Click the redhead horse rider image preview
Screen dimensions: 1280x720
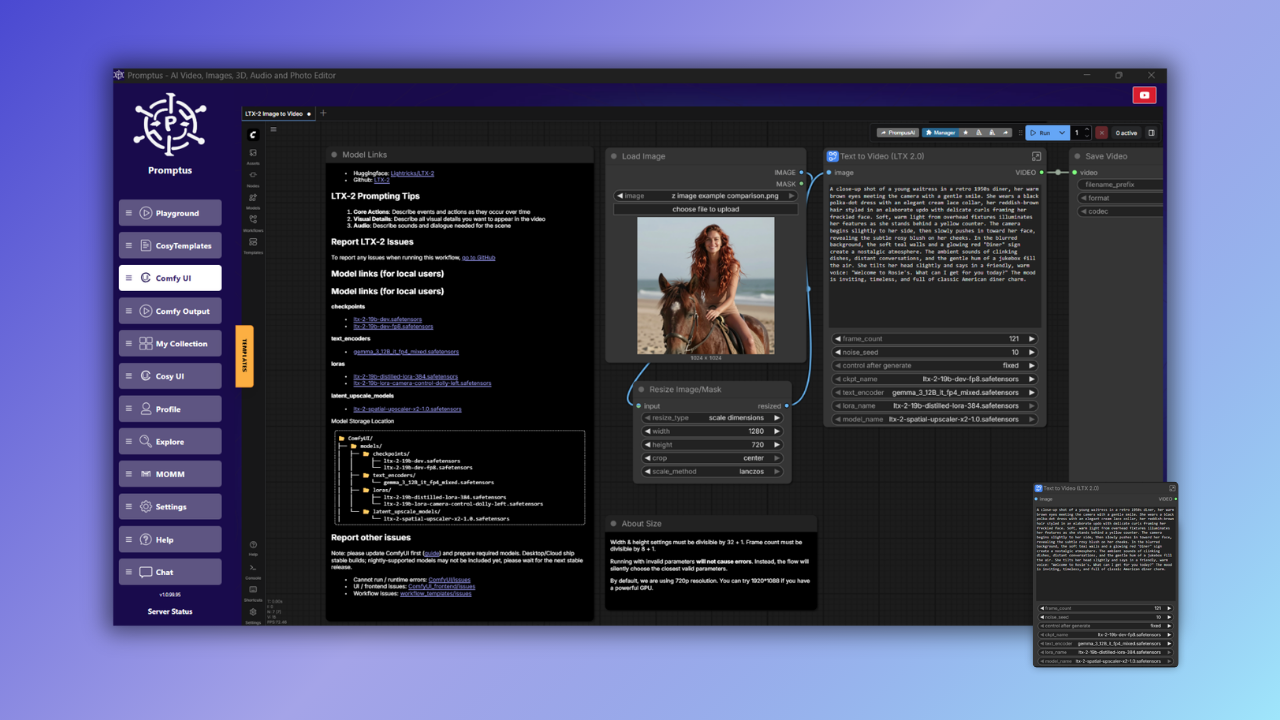pos(706,285)
